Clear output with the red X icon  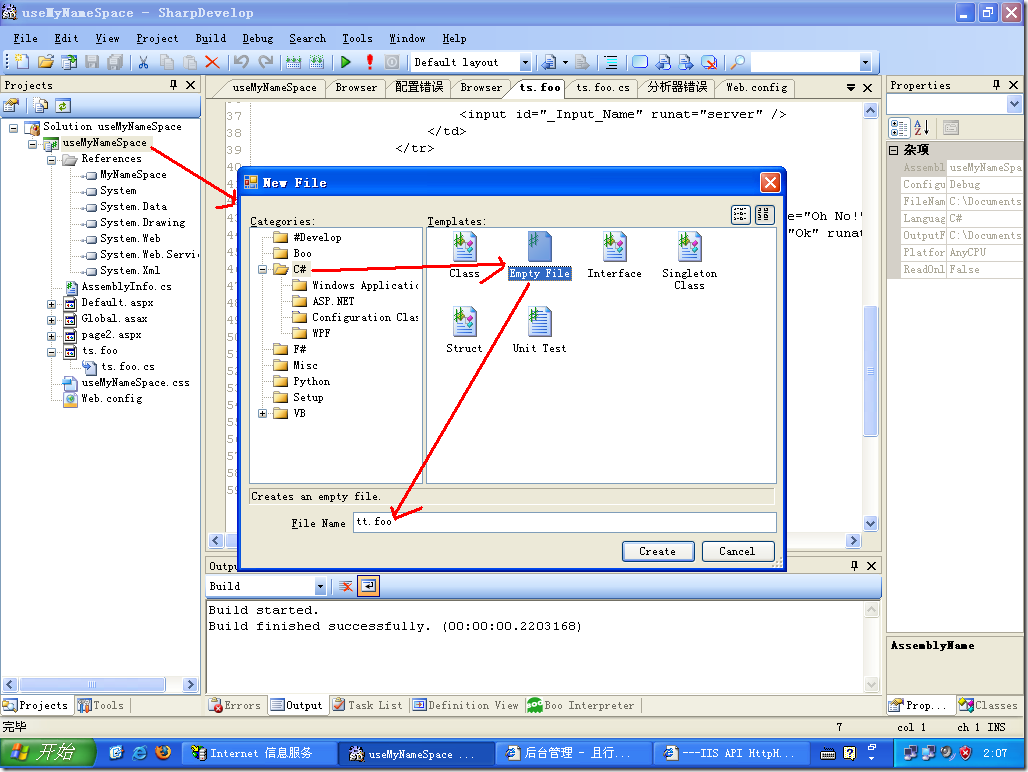pyautogui.click(x=346, y=586)
